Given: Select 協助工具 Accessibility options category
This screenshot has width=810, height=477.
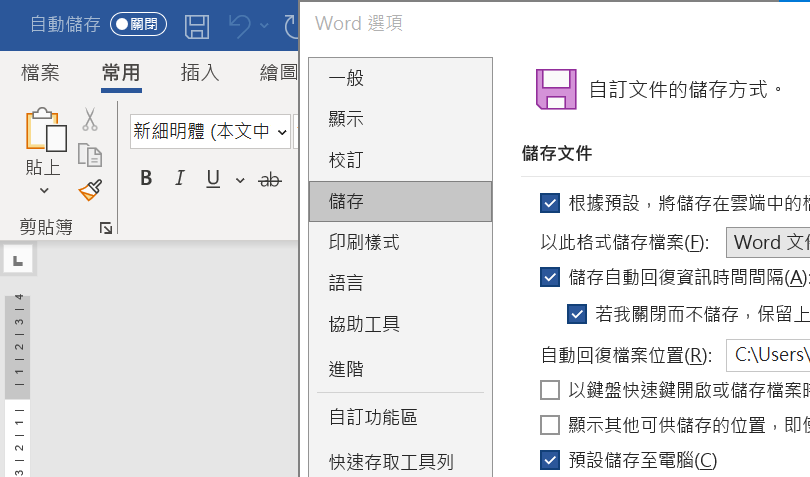Looking at the screenshot, I should point(400,325).
